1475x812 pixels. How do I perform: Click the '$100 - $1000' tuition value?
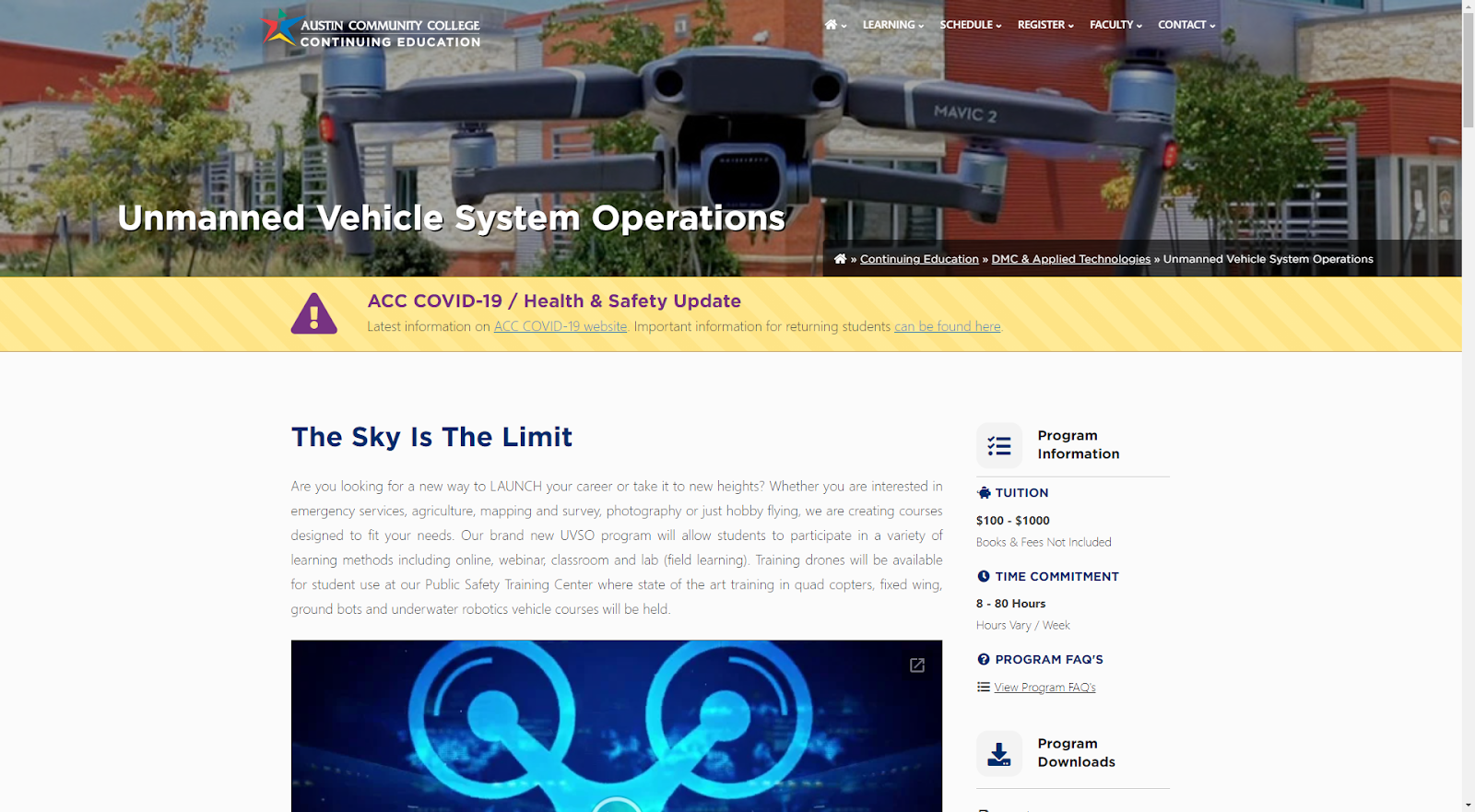[x=1013, y=521]
